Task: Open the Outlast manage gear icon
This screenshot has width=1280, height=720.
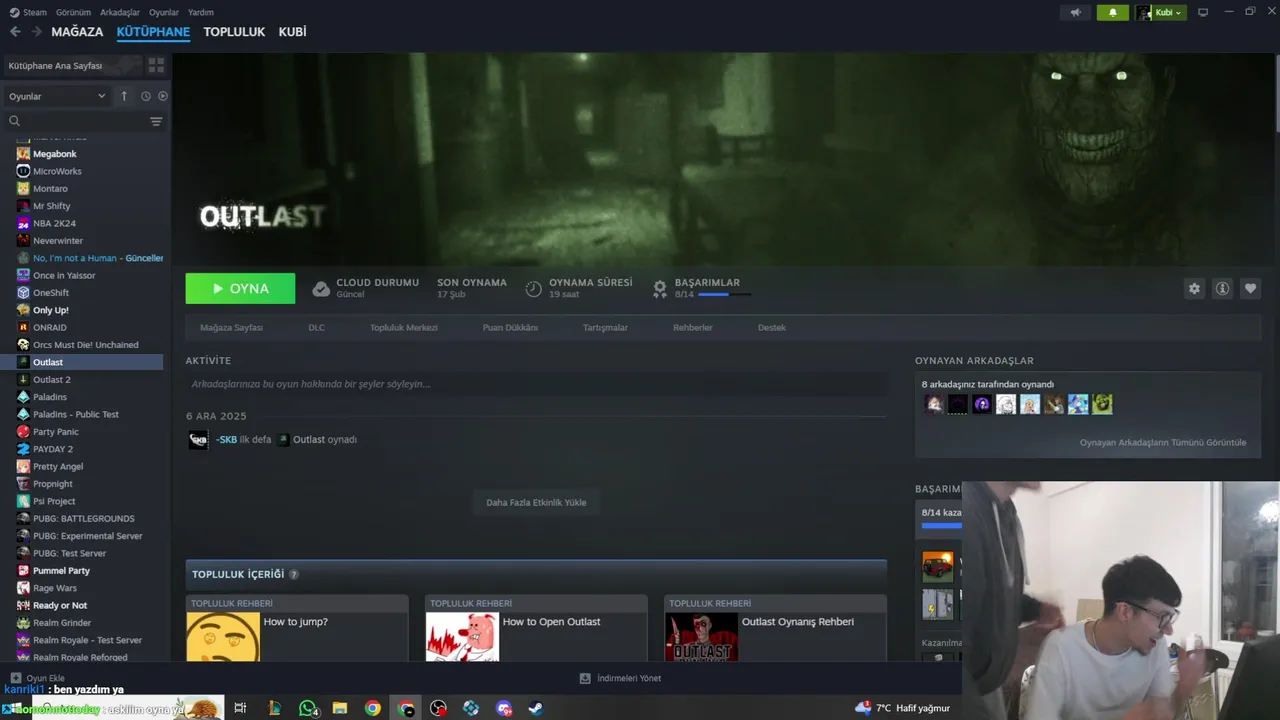Action: [1194, 288]
